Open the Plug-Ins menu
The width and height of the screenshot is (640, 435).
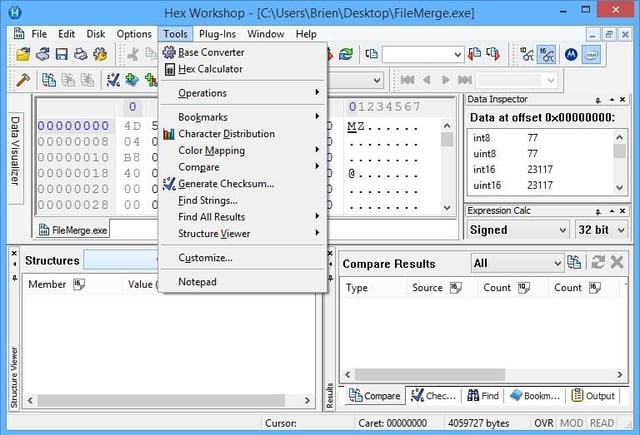[x=217, y=34]
